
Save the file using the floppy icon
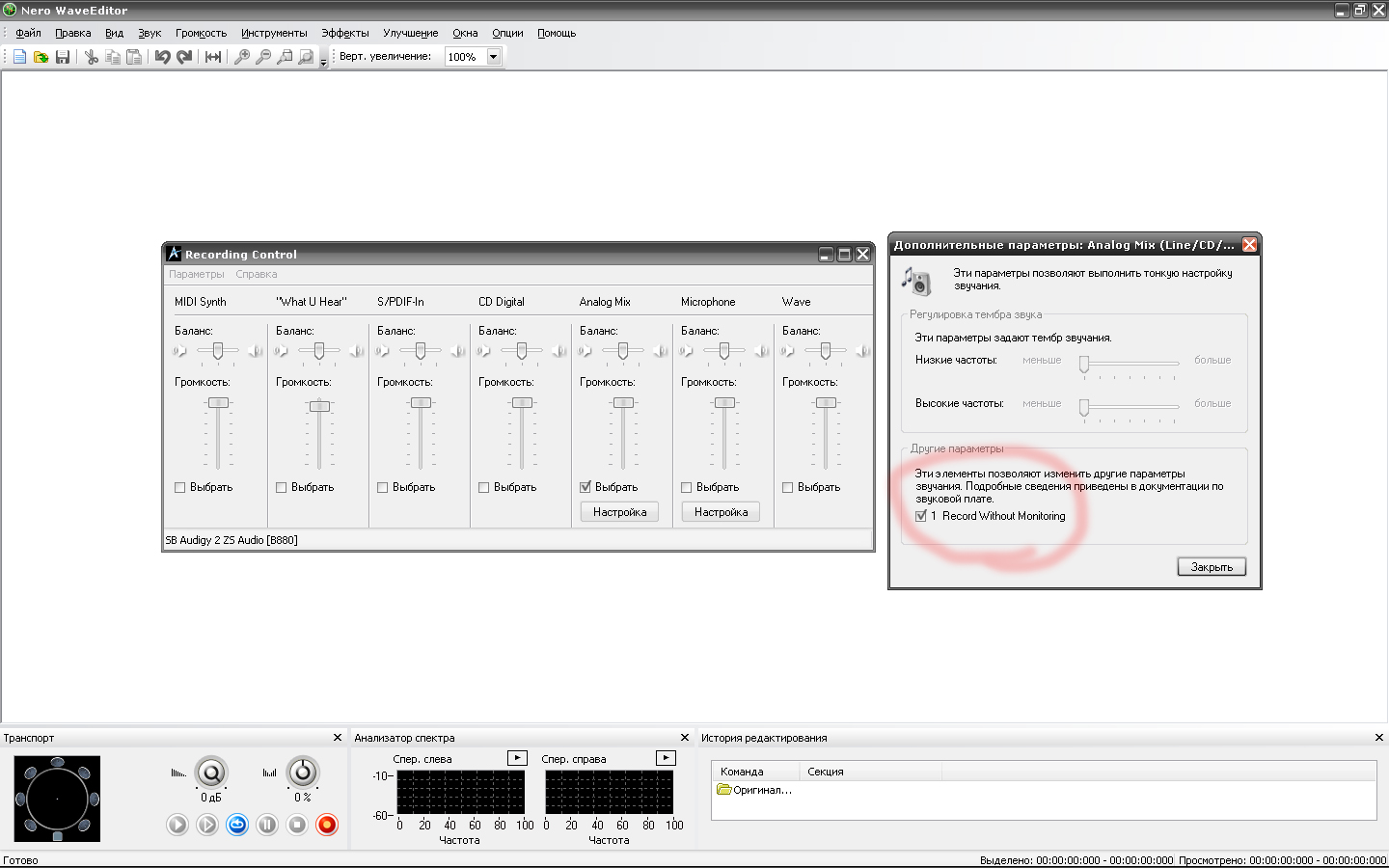tap(63, 57)
